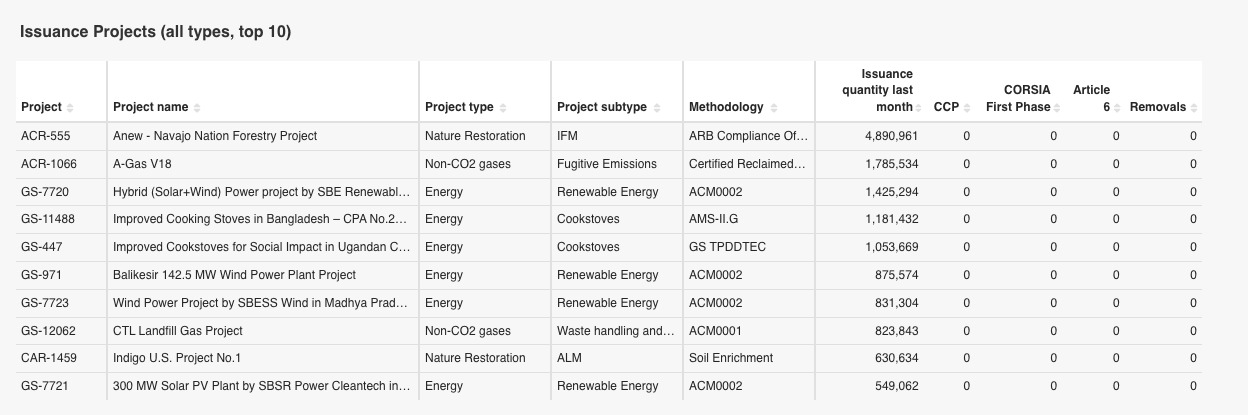The image size is (1248, 415).
Task: Click the CTL Landfill Gas Project name
Action: [178, 331]
